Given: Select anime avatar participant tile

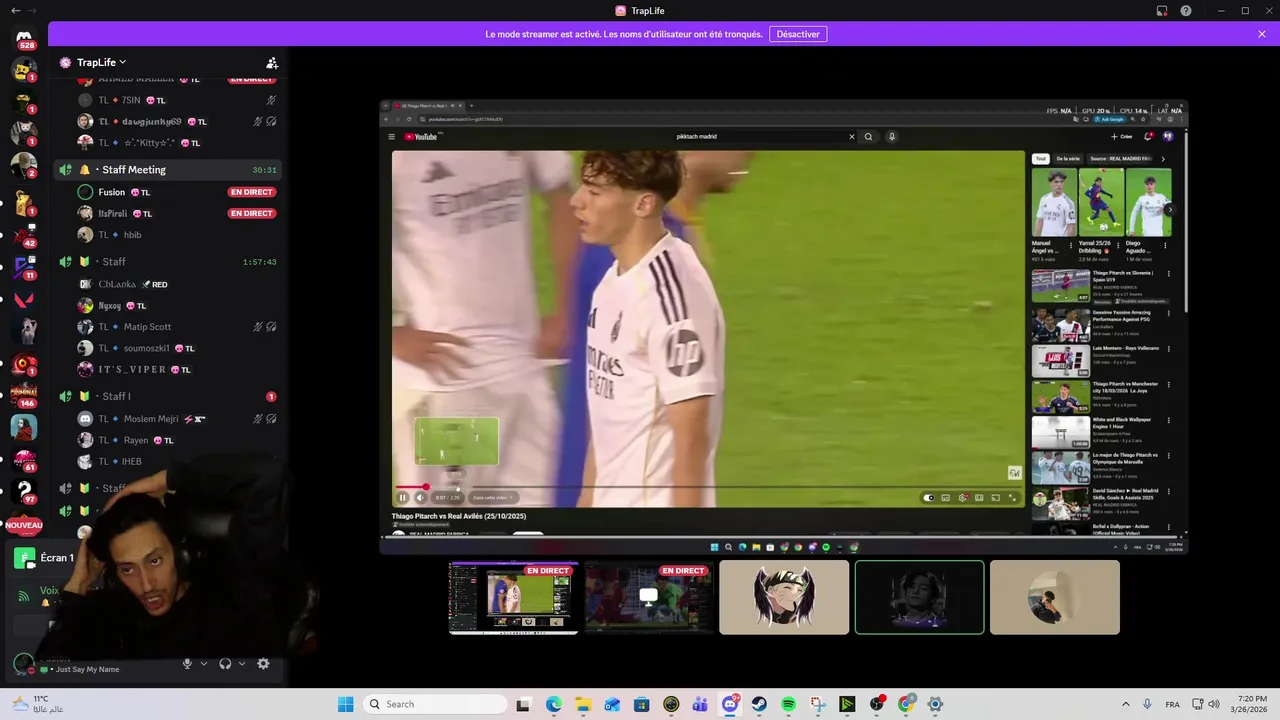Looking at the screenshot, I should 784,597.
